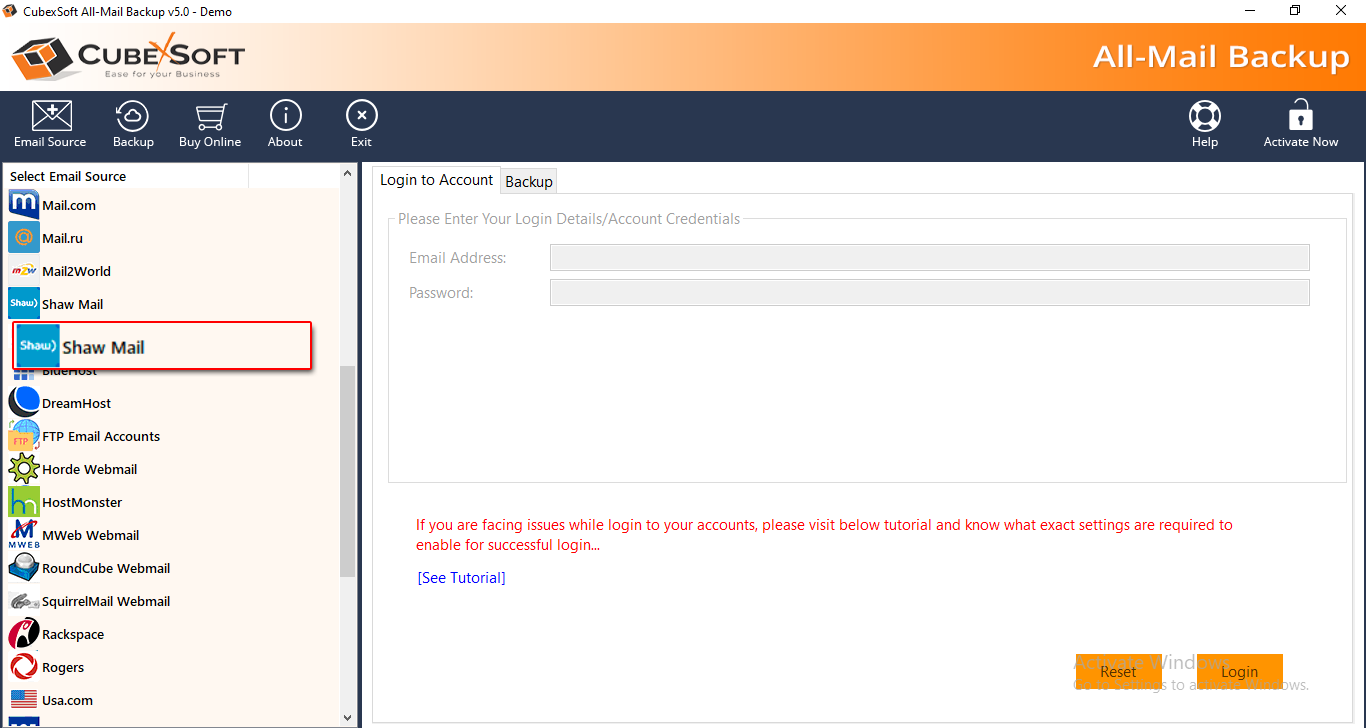Switch to the Backup tab
The height and width of the screenshot is (728, 1366).
click(x=529, y=181)
